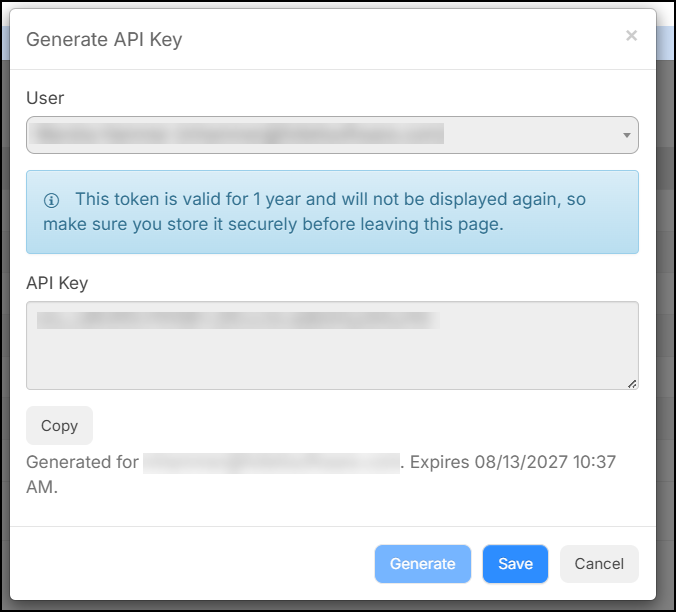The width and height of the screenshot is (676, 612).
Task: Click the blurred API key value
Action: pyautogui.click(x=238, y=321)
